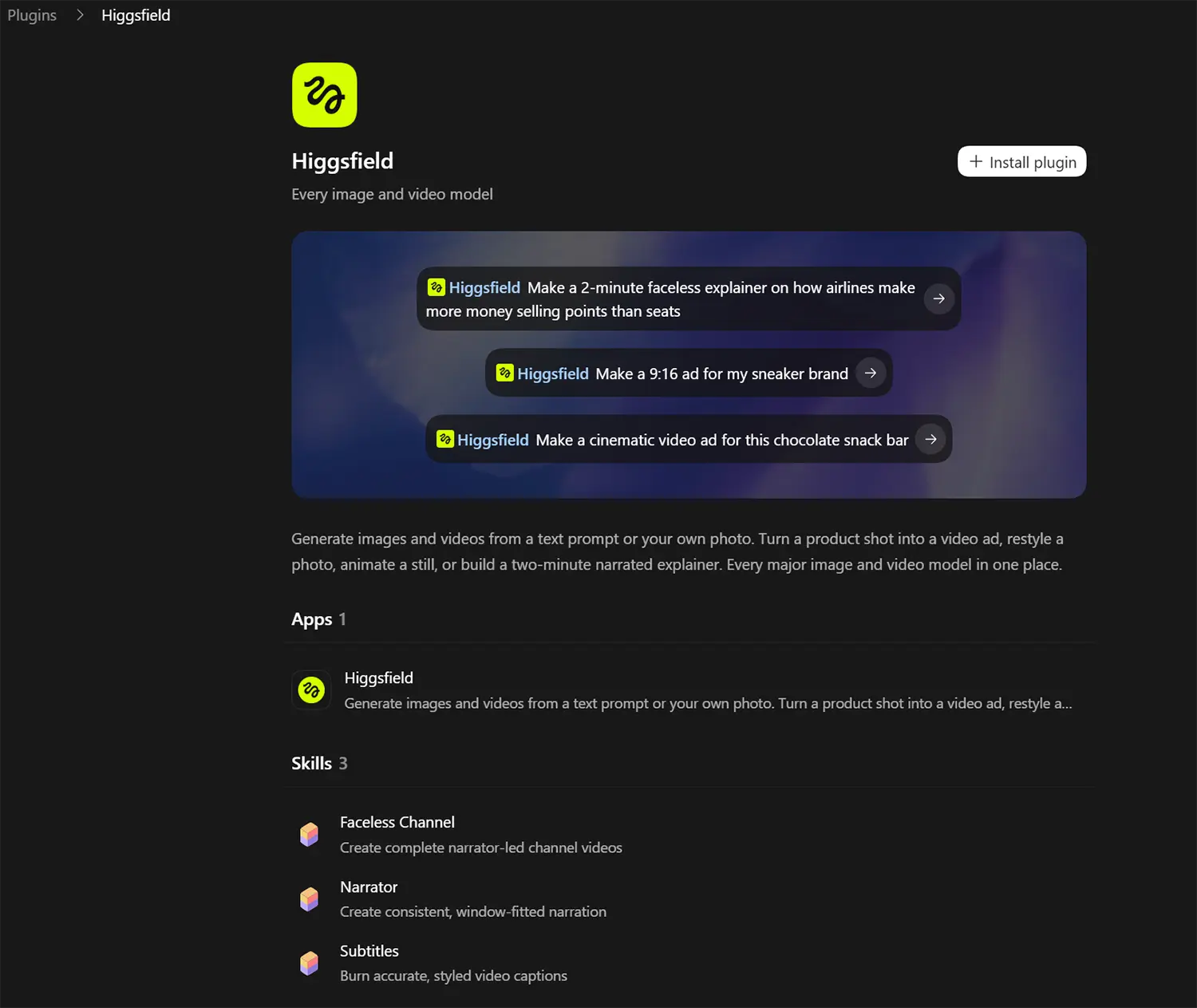Click the Subtitles skill icon
Image resolution: width=1197 pixels, height=1008 pixels.
[309, 963]
